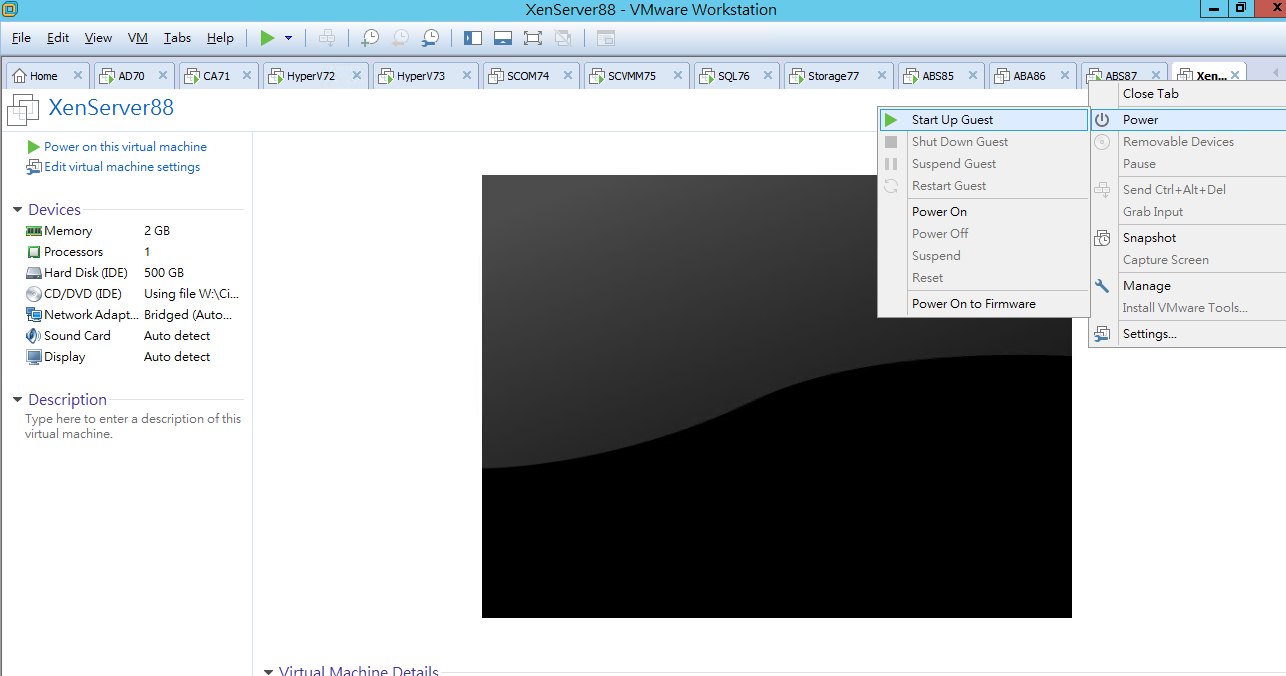Select the Hard Disk (IDE) device
Image resolution: width=1286 pixels, height=676 pixels.
[x=133, y=273]
